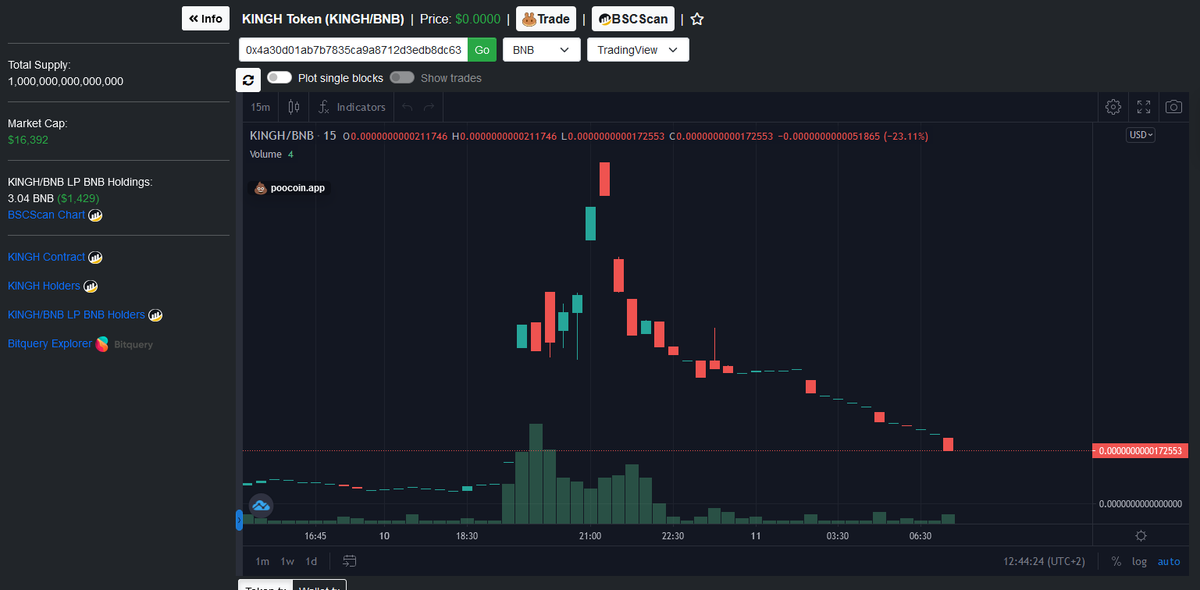
Task: Open the BNB pair dropdown
Action: [541, 50]
